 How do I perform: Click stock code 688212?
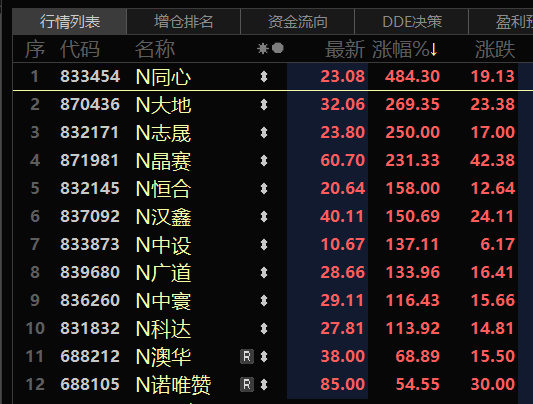90,356
